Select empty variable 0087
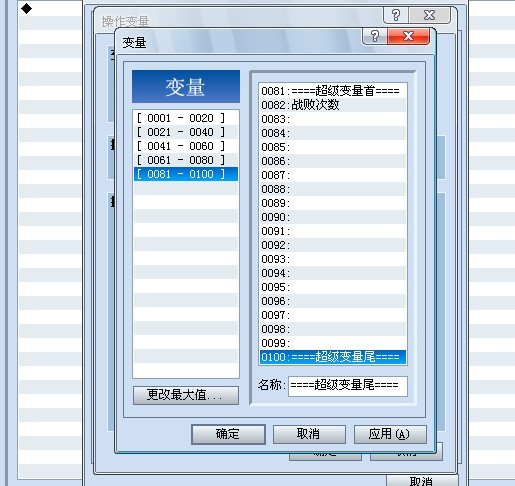Screen dimensions: 515x486 [x=333, y=175]
